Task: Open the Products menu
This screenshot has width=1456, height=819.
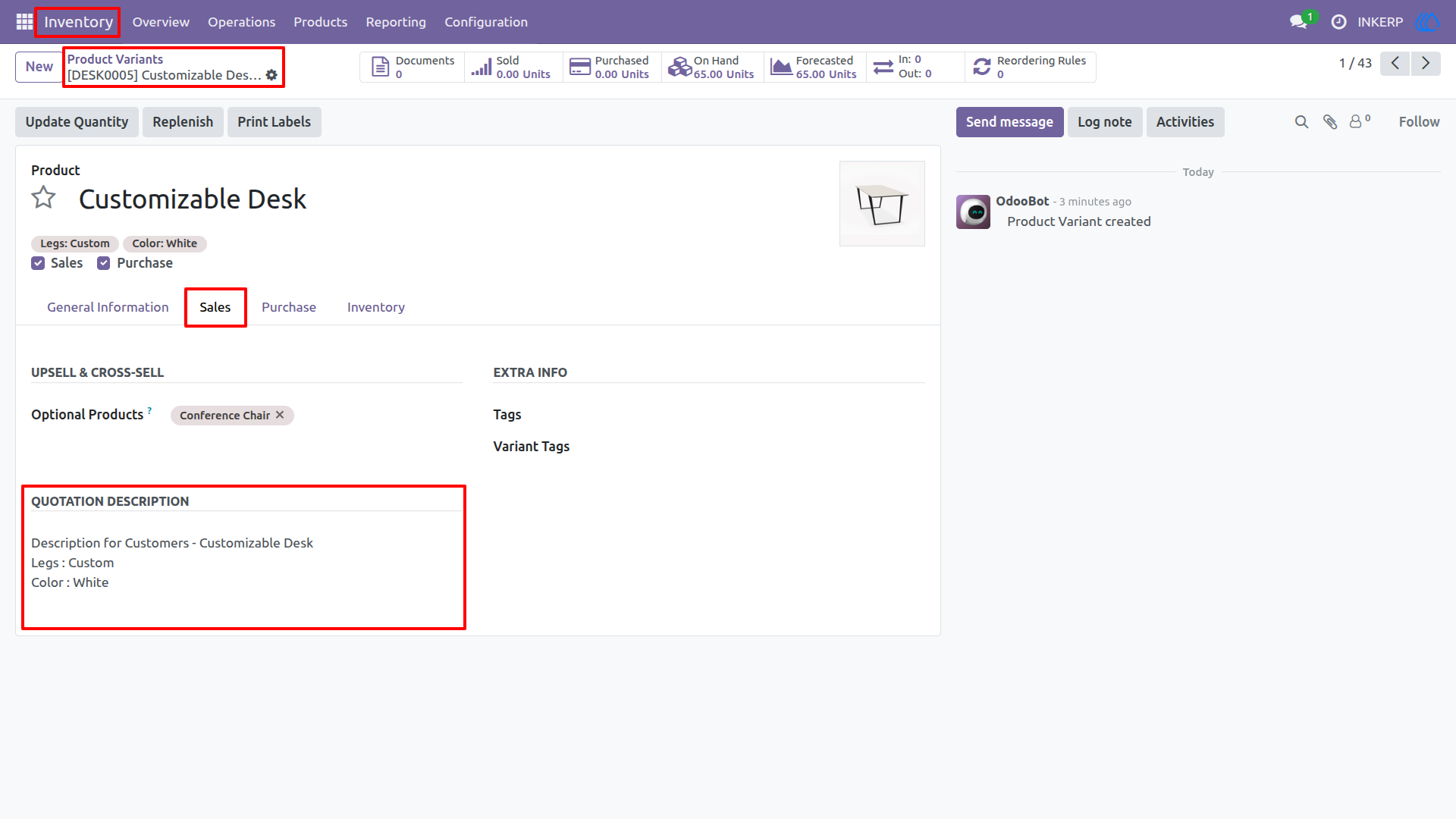Action: (321, 22)
